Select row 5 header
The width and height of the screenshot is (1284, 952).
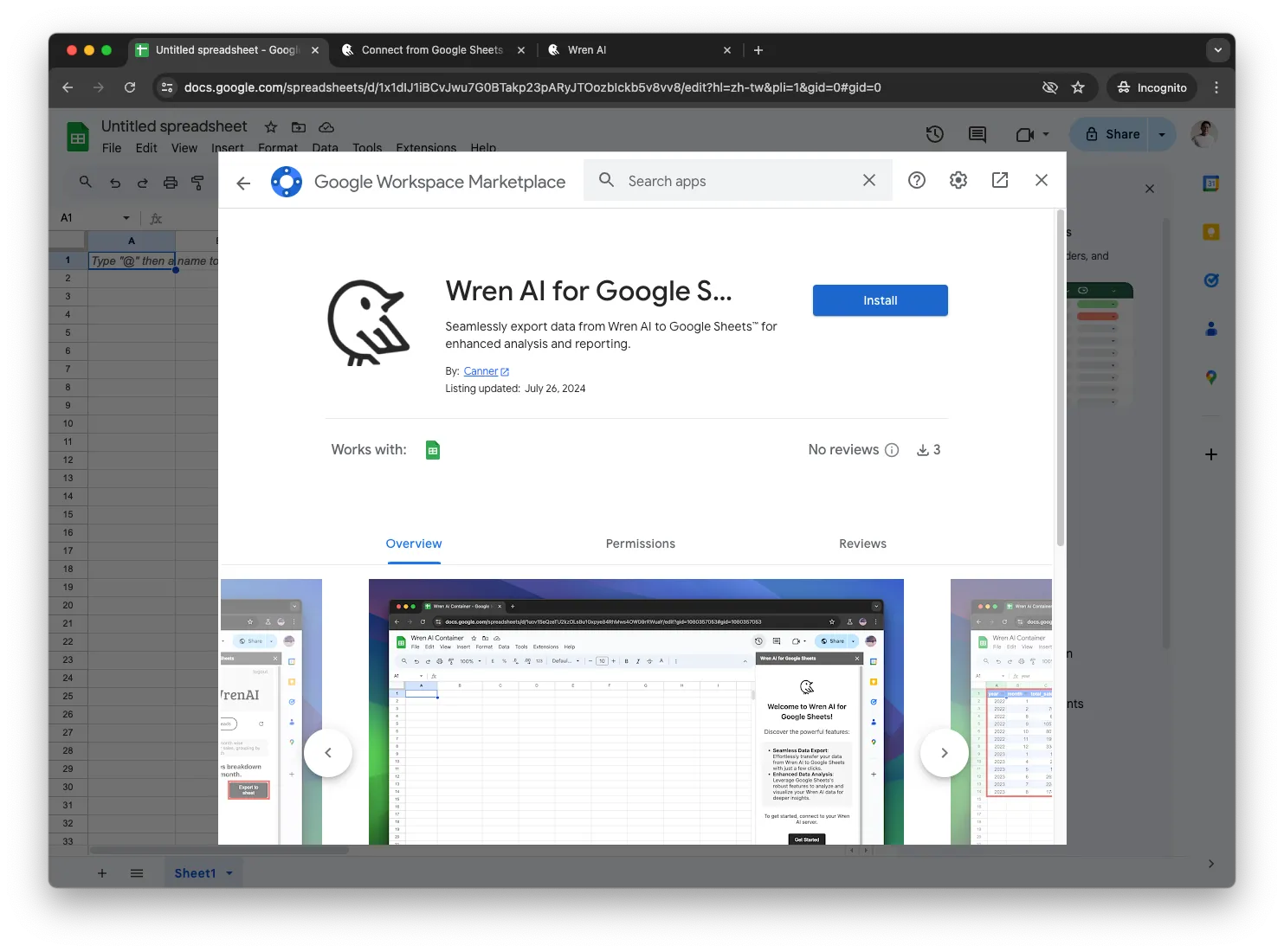68,332
